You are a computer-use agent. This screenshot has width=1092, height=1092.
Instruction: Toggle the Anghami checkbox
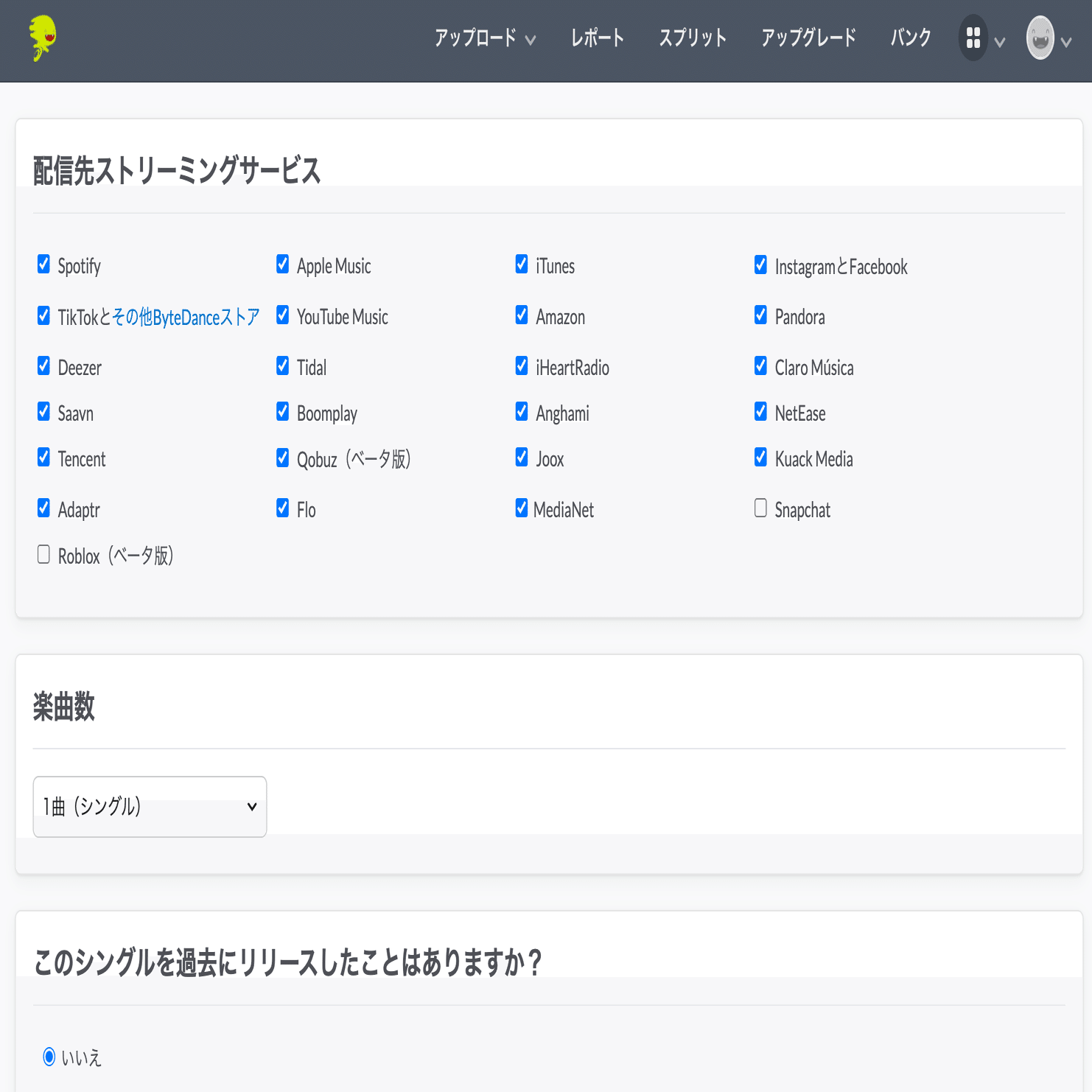[x=522, y=411]
